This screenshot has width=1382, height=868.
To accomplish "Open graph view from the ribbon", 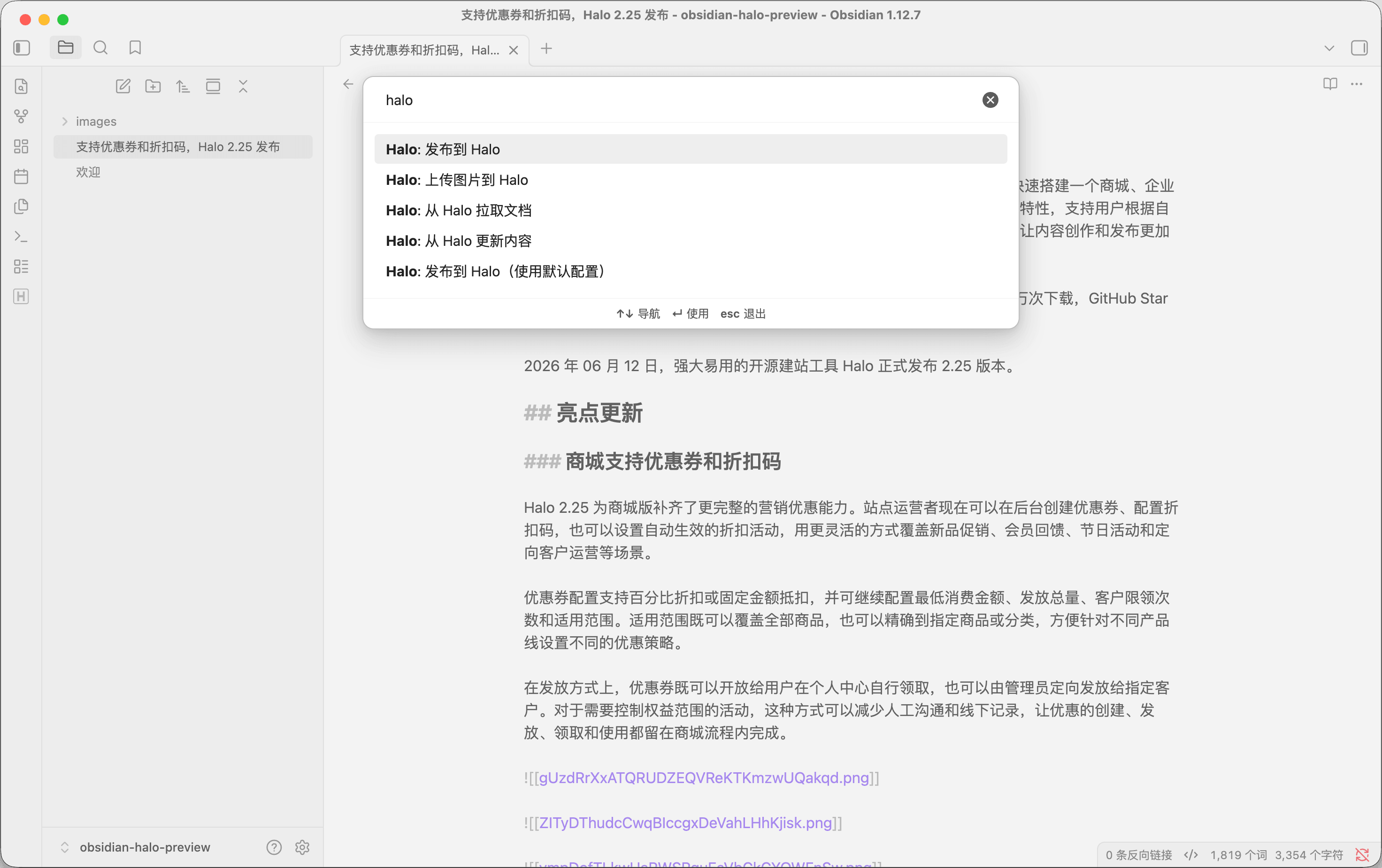I will pyautogui.click(x=21, y=116).
